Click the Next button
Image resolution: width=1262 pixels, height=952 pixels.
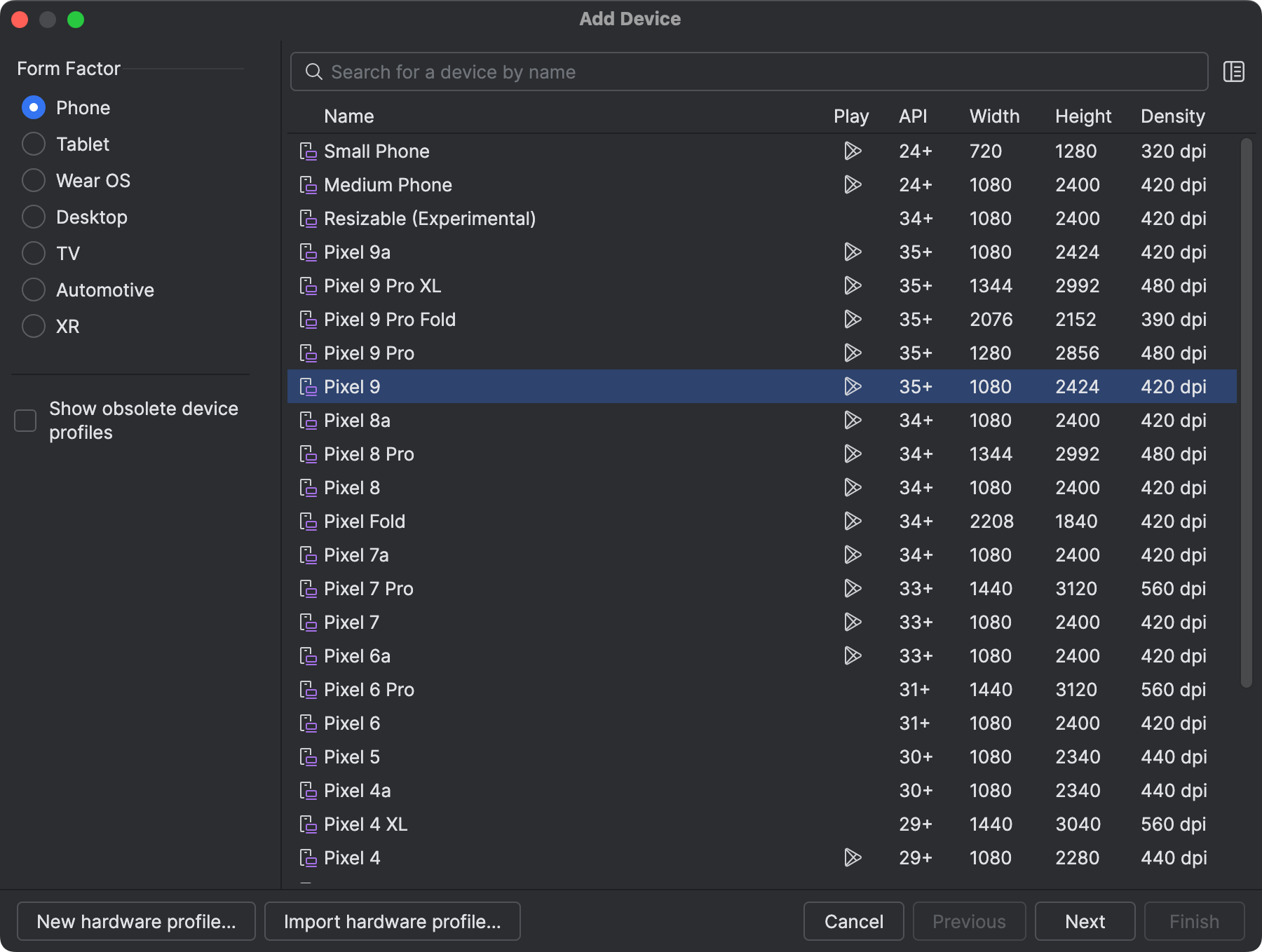1085,921
